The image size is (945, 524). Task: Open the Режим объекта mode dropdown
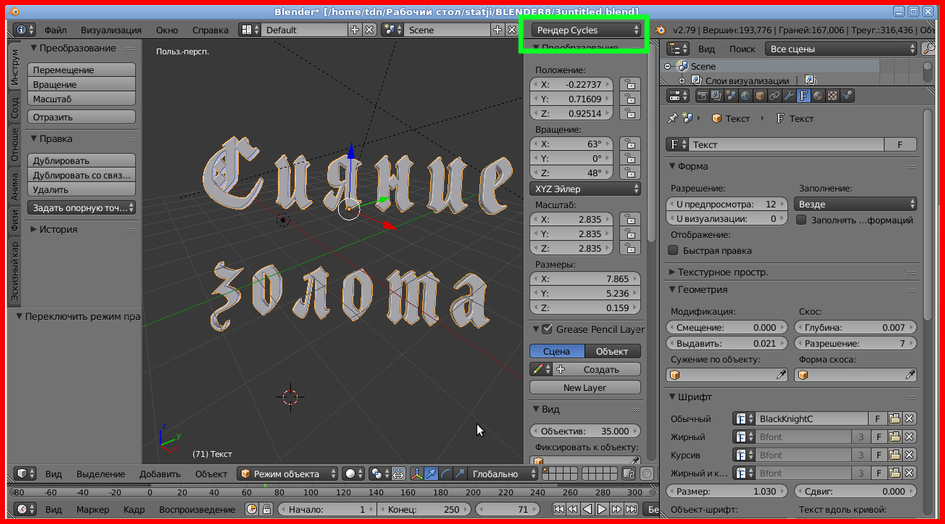[287, 474]
